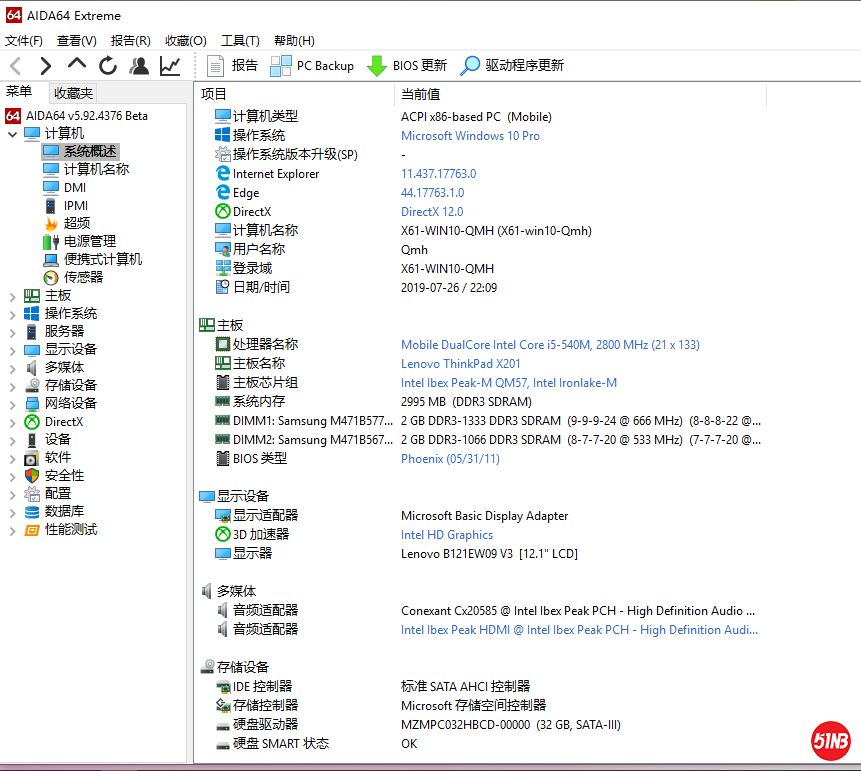Expand the 存储设备 tree node
The height and width of the screenshot is (771, 861).
click(x=12, y=386)
